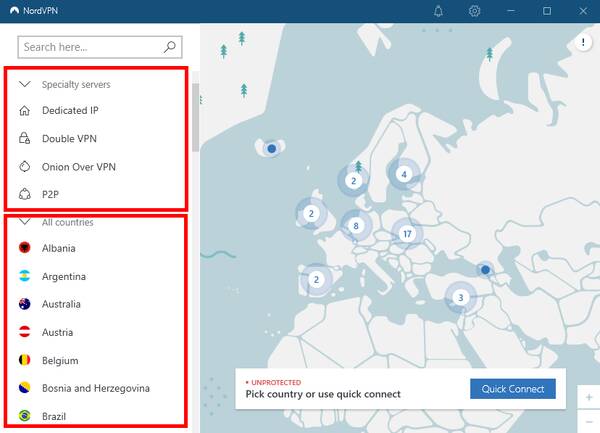This screenshot has height=433, width=600.
Task: Open settings via the gear icon
Action: click(474, 11)
